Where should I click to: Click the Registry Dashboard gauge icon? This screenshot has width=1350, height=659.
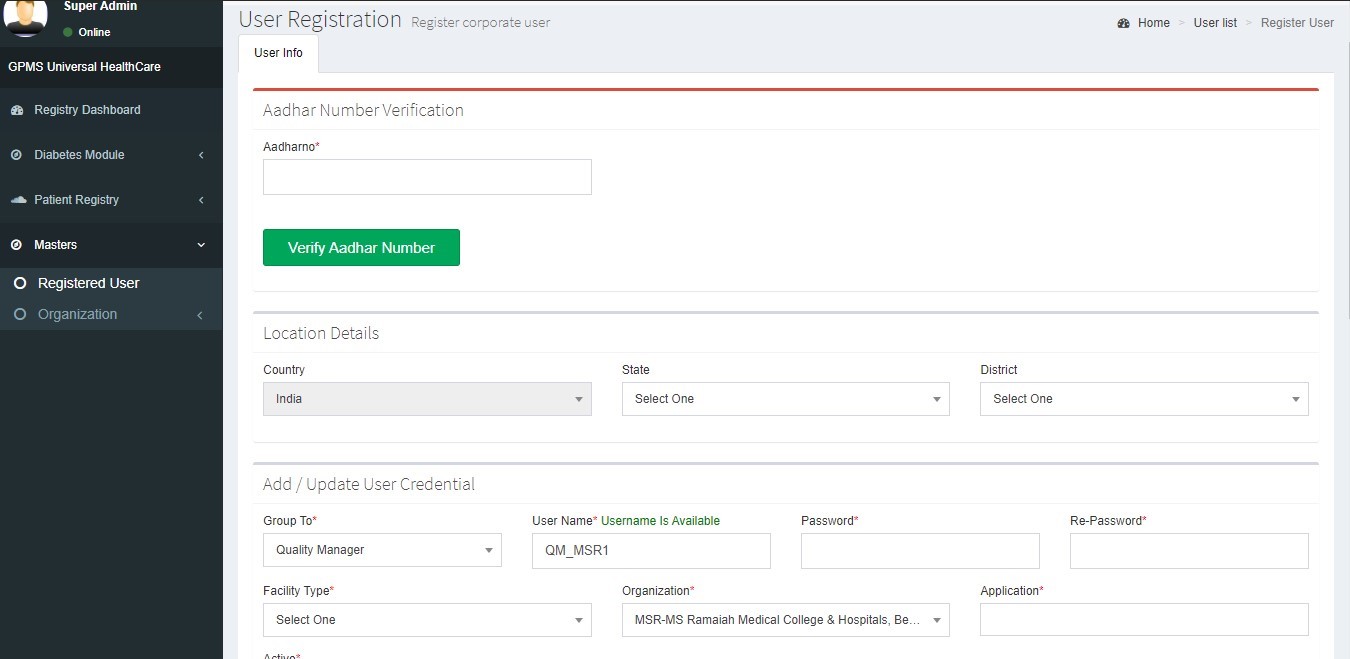pos(17,110)
